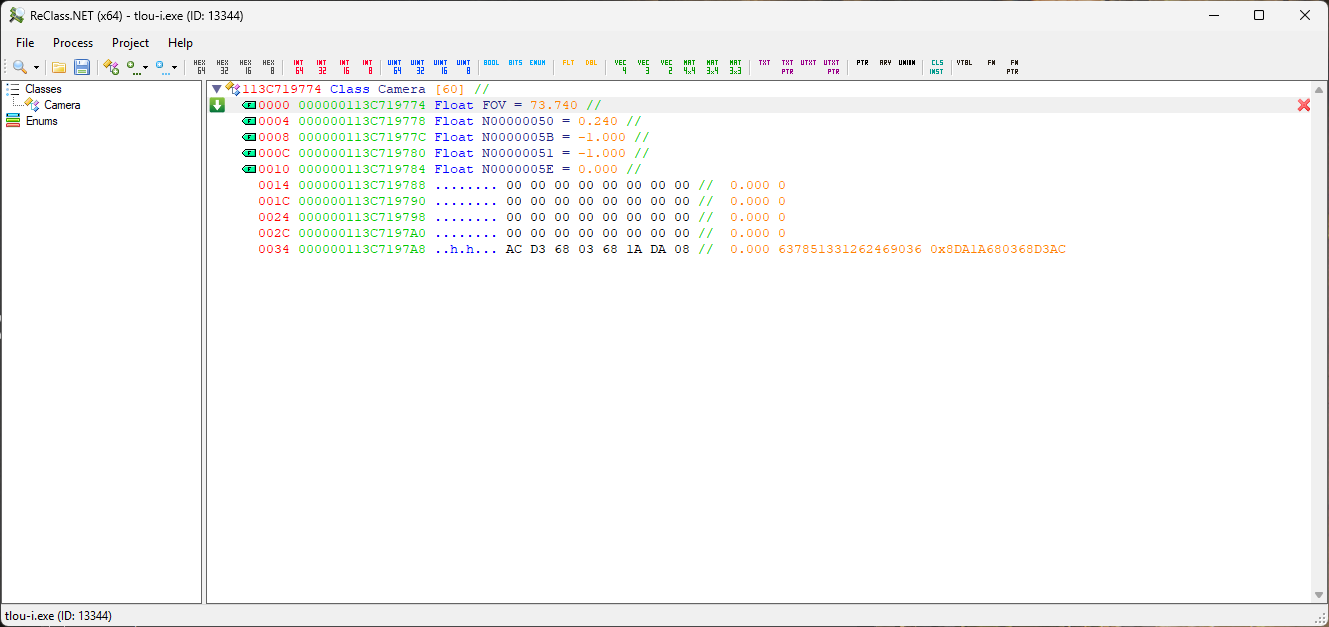The width and height of the screenshot is (1329, 627).
Task: Select the PTR pointer type button
Action: pos(862,63)
